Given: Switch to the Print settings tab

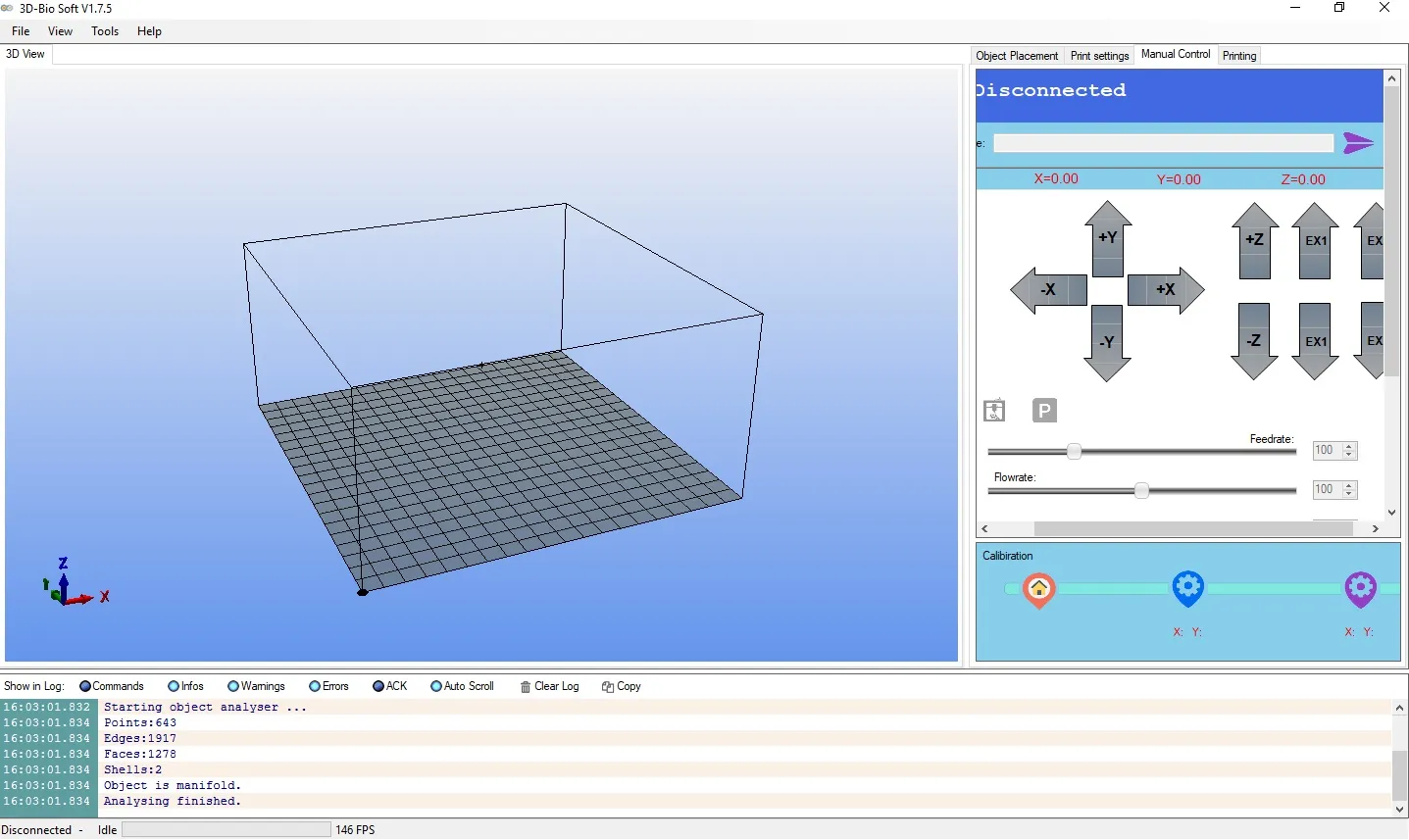Looking at the screenshot, I should pos(1099,56).
